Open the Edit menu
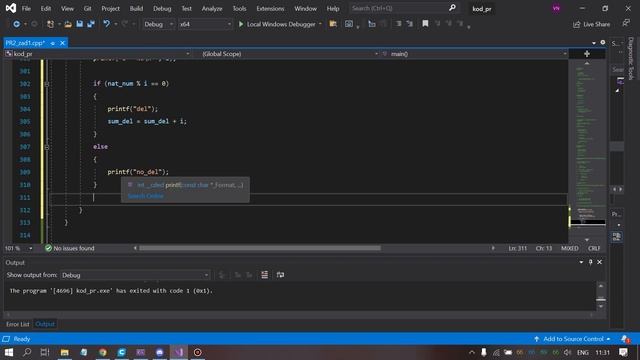 tap(46, 9)
